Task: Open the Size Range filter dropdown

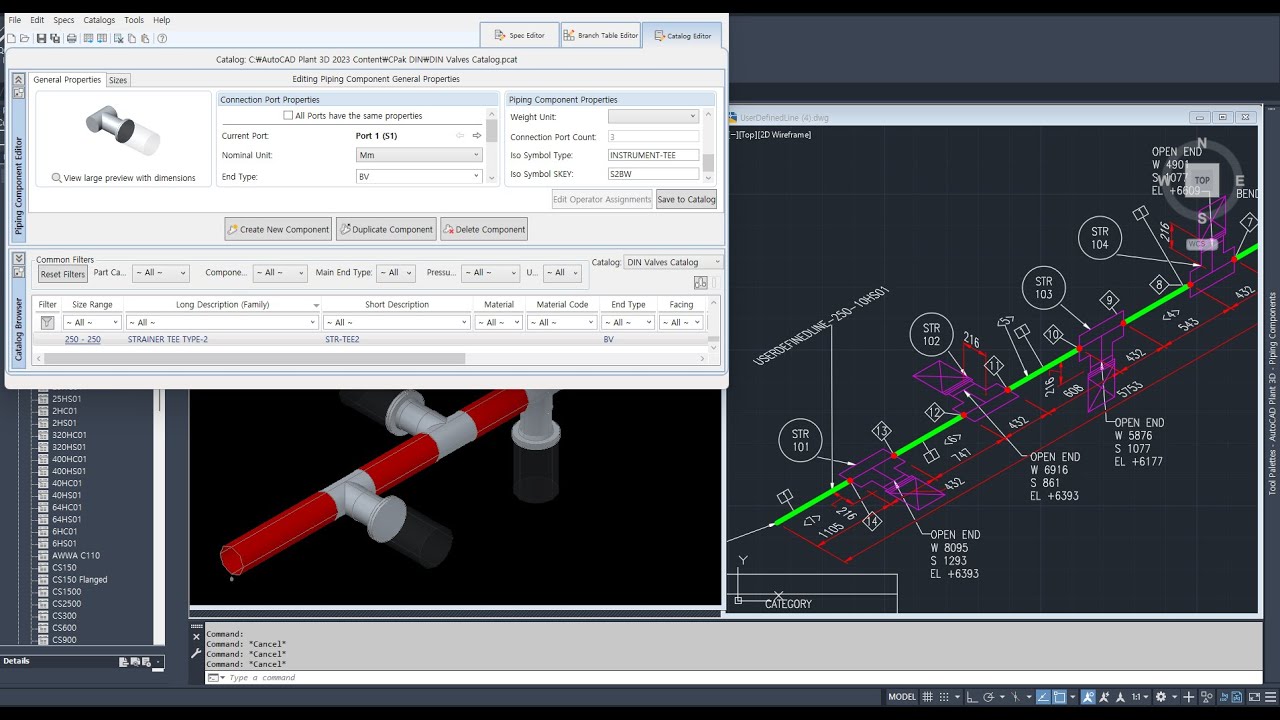Action: tap(92, 322)
